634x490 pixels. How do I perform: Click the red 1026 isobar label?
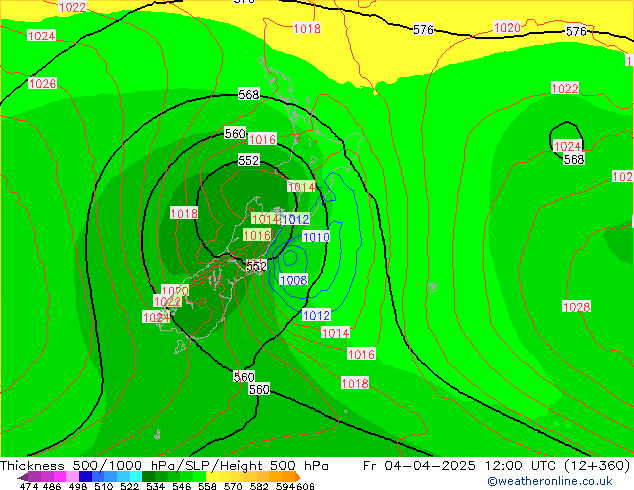click(x=42, y=84)
